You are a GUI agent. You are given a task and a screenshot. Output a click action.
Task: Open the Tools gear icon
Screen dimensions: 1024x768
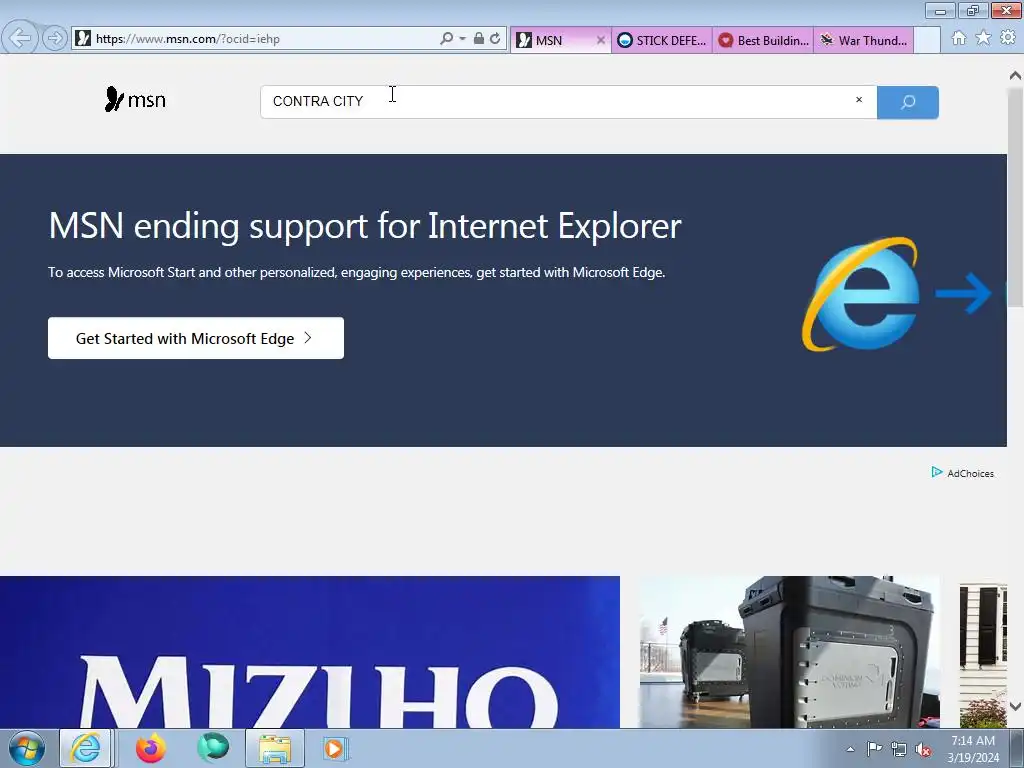tap(1008, 39)
